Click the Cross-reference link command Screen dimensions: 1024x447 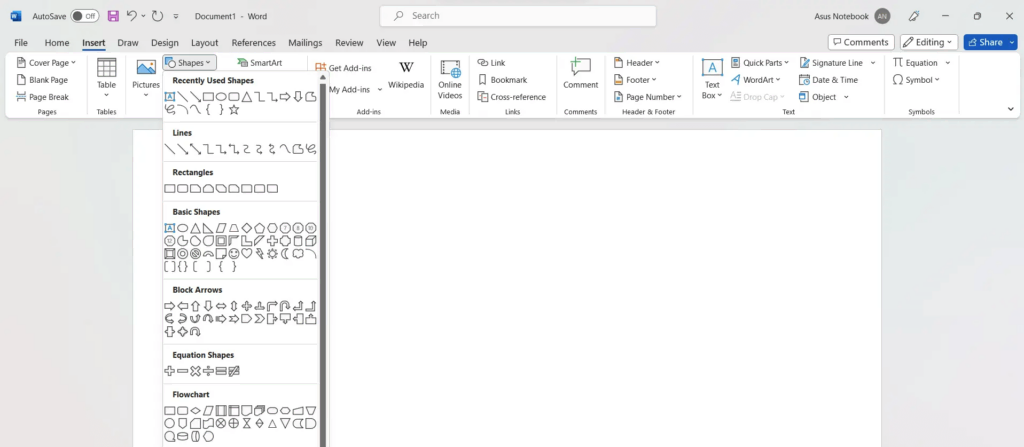[512, 97]
